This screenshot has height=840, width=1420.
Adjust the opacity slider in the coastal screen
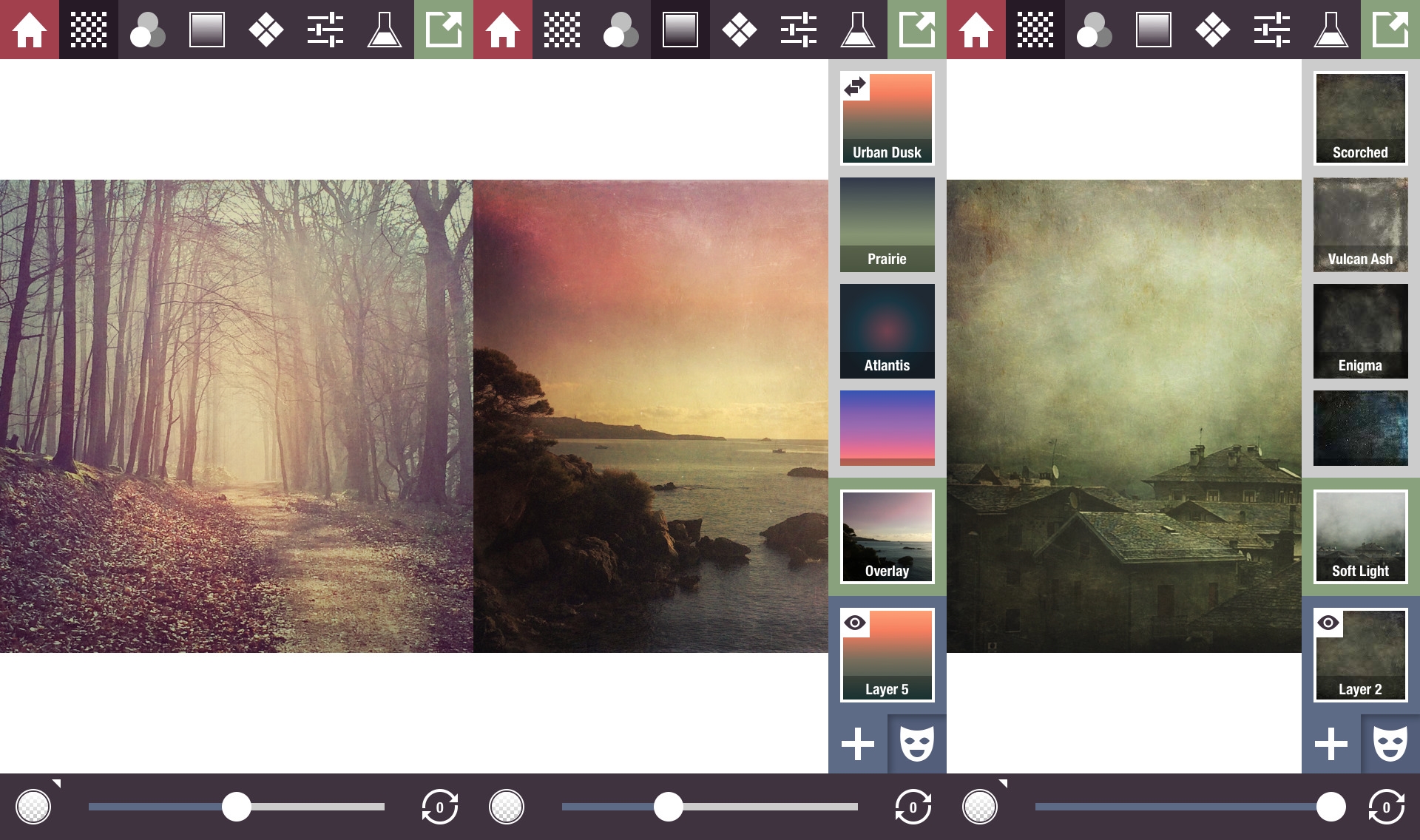(710, 807)
